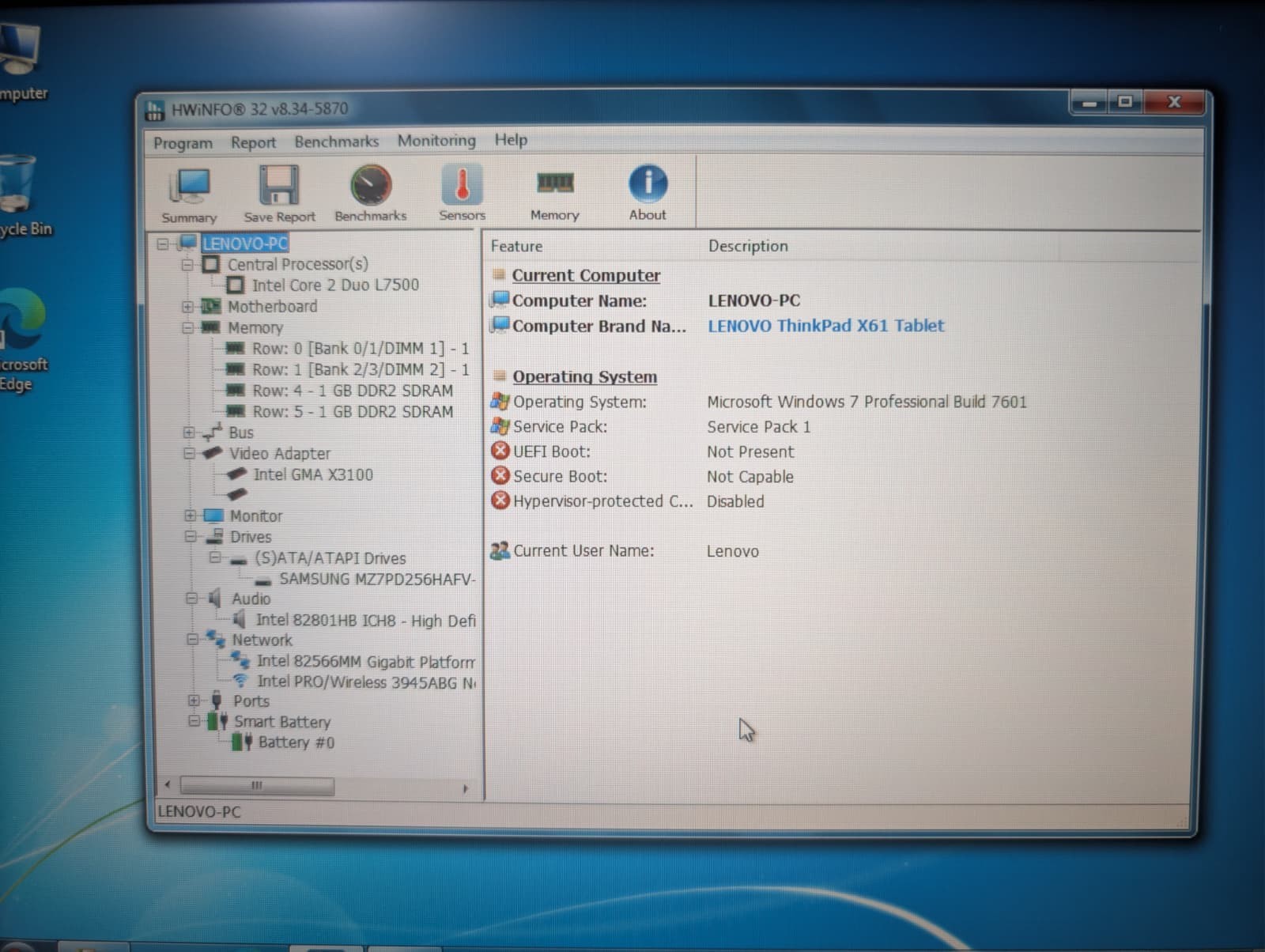Click the tree horizontal scrollbar thumb
The height and width of the screenshot is (952, 1265).
pyautogui.click(x=257, y=786)
